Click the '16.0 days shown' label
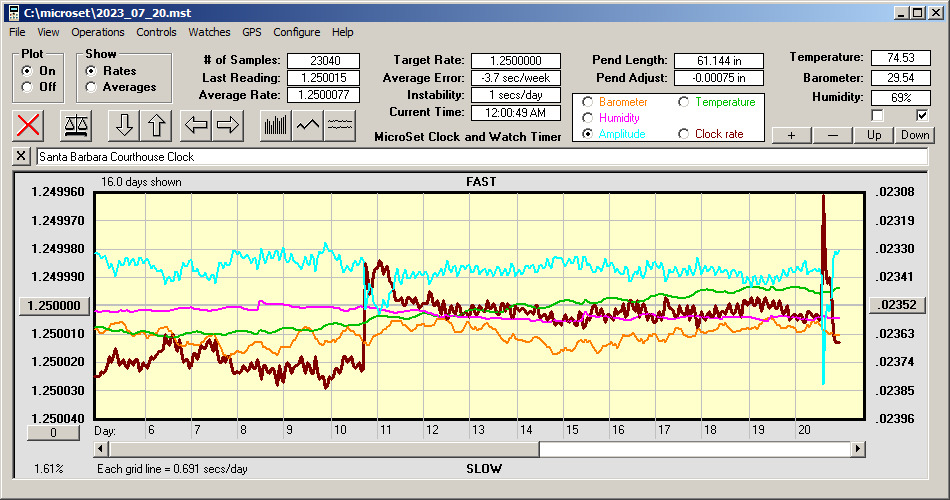Screen dimensions: 950x500 pyautogui.click(x=141, y=182)
